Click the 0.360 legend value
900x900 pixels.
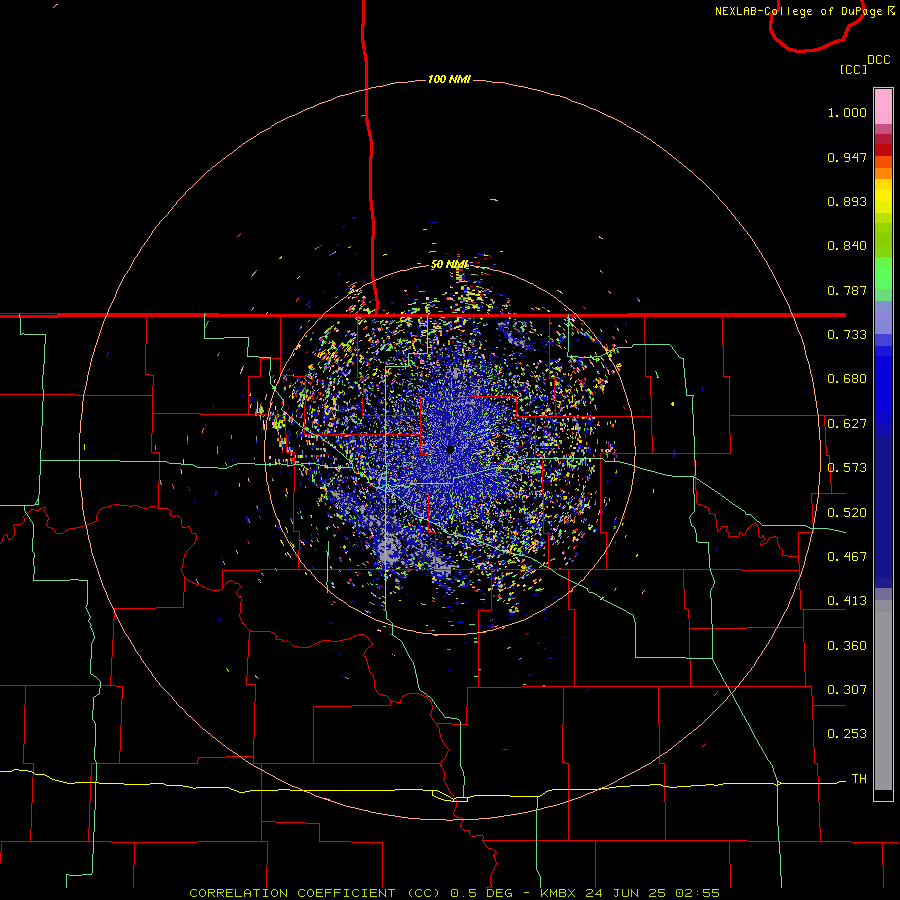[847, 646]
